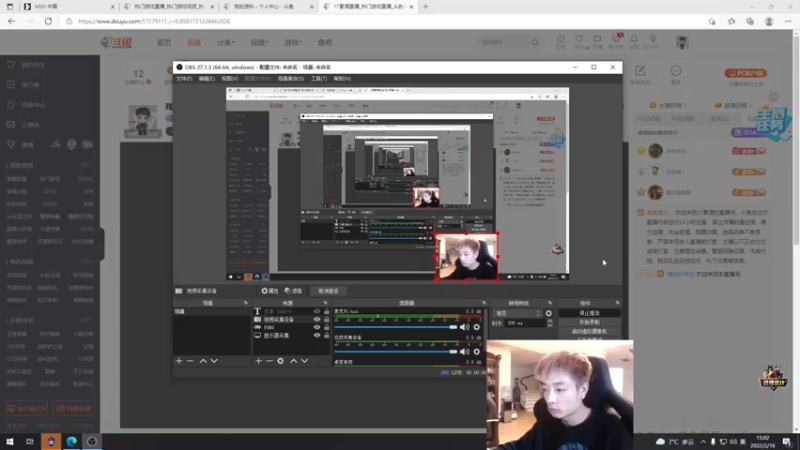Toggle visibility of 视频采集设备 source
Viewport: 800px width, 450px height.
(x=317, y=319)
